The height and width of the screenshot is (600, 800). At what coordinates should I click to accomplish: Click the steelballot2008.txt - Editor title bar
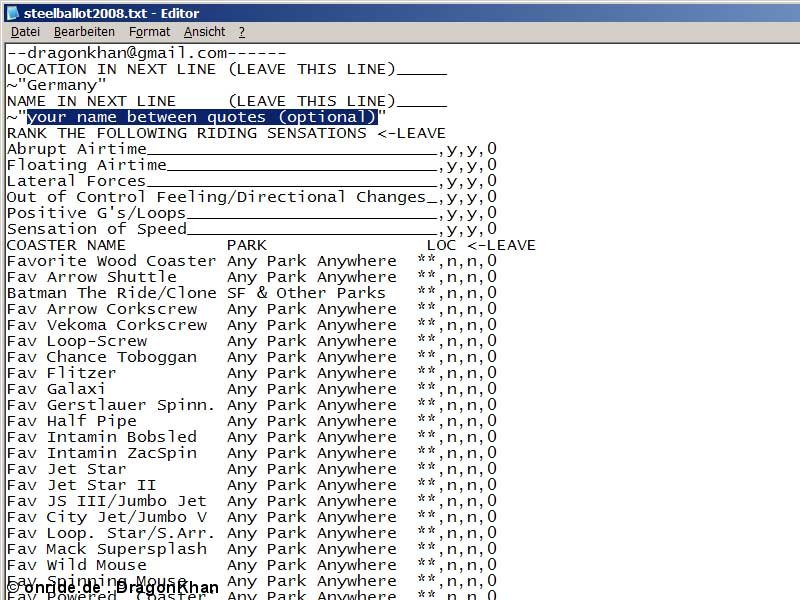coord(400,13)
